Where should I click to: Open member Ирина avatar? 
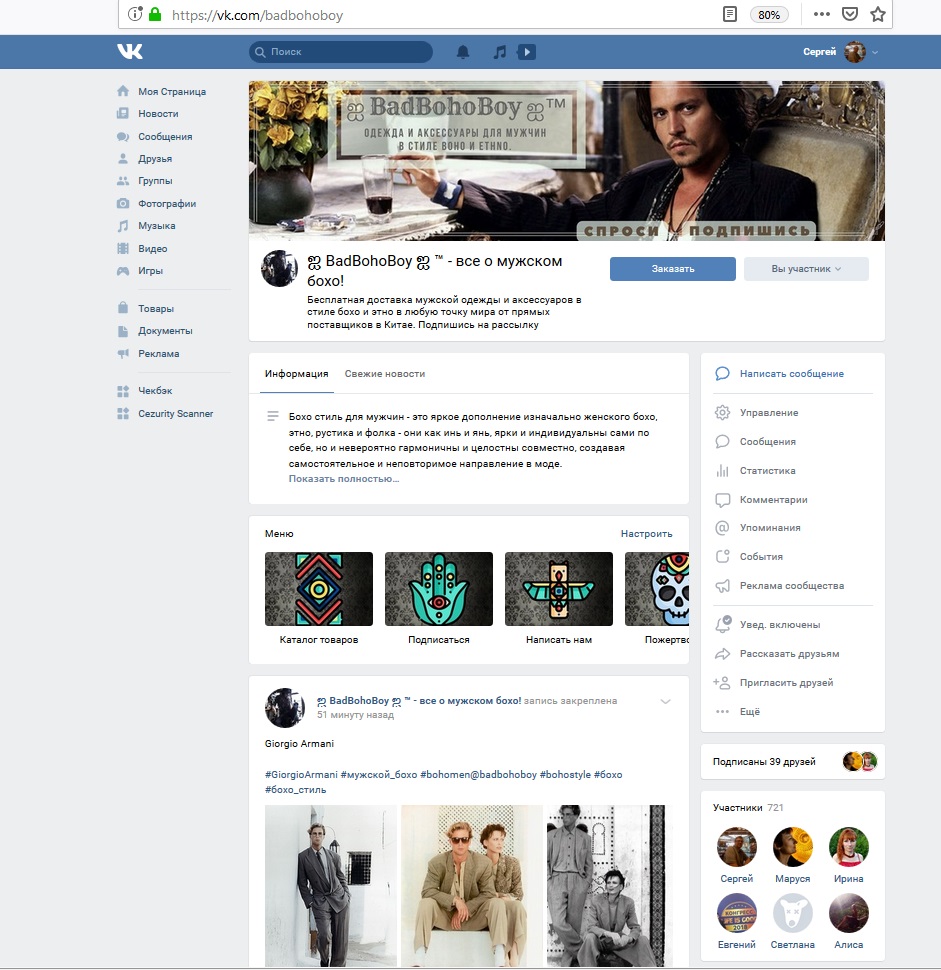point(848,846)
